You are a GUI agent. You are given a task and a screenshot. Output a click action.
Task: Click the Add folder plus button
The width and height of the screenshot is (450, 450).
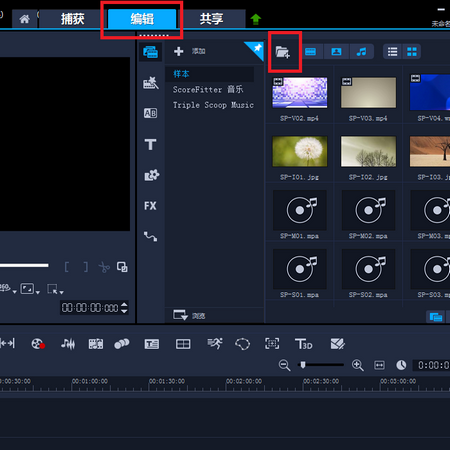[189, 51]
